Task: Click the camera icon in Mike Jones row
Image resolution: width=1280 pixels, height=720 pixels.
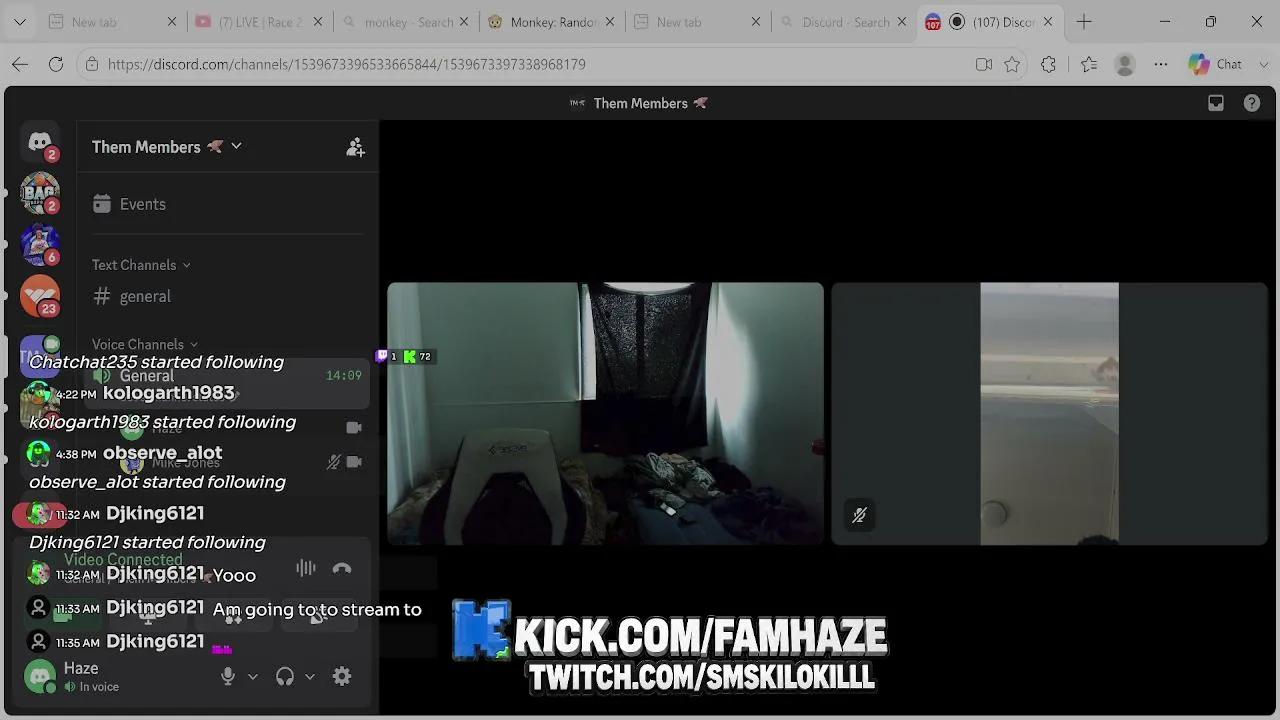Action: [354, 462]
